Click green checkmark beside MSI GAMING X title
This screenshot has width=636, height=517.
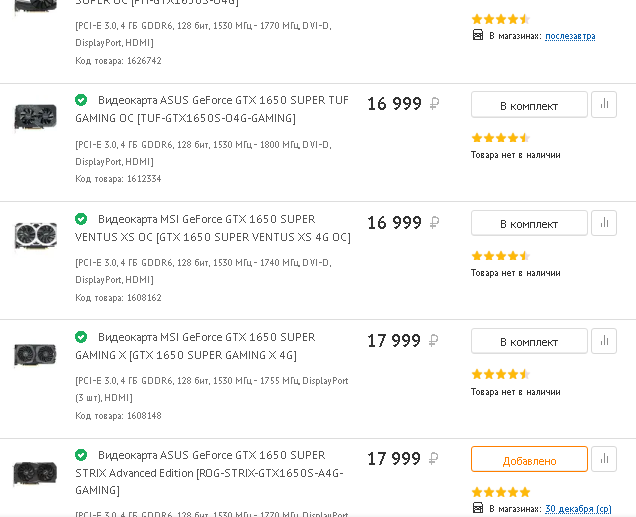pyautogui.click(x=81, y=337)
